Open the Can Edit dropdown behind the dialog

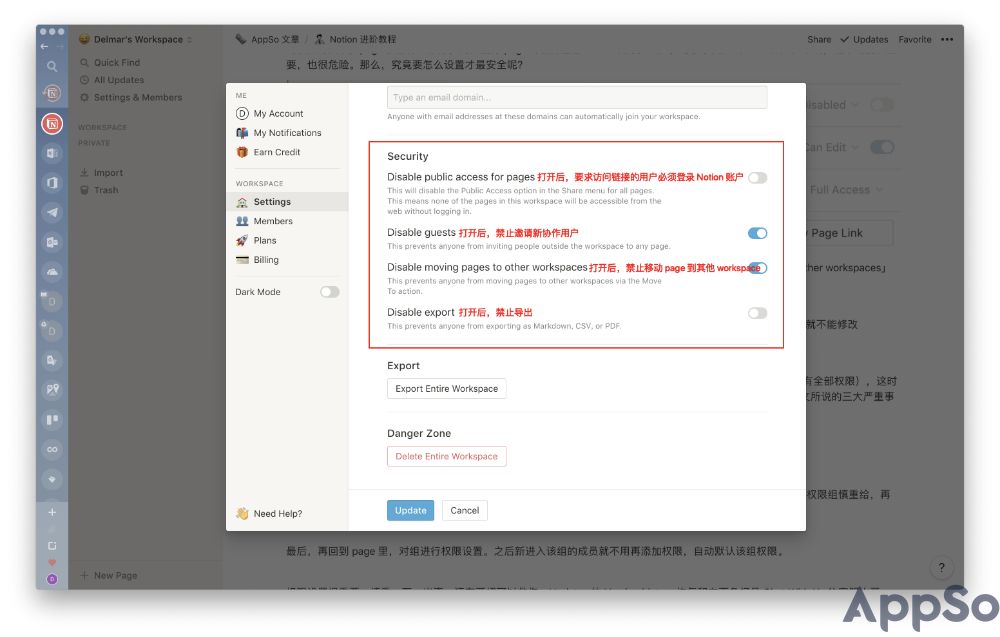click(x=832, y=147)
